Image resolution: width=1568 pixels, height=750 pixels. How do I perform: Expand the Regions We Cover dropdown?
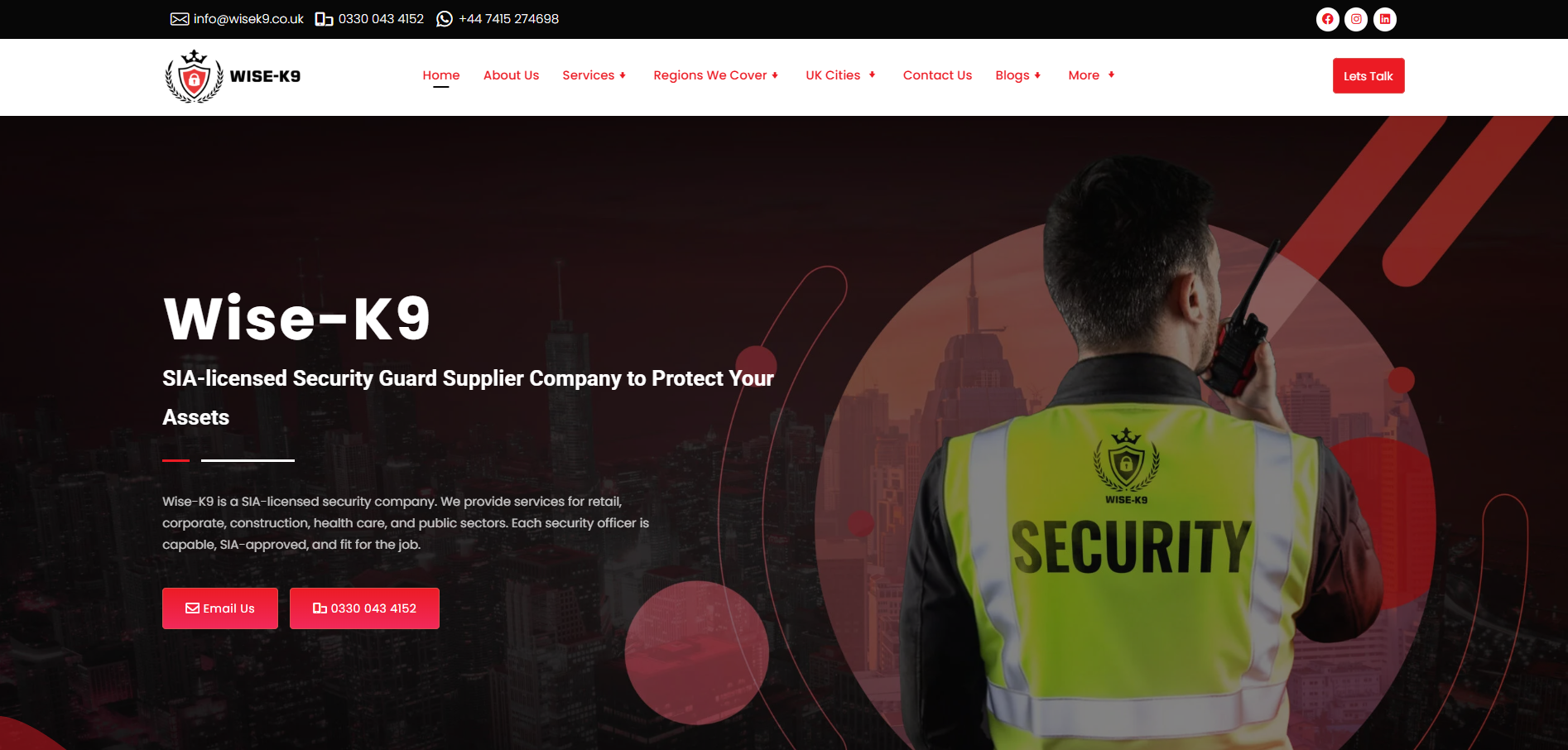[x=715, y=75]
